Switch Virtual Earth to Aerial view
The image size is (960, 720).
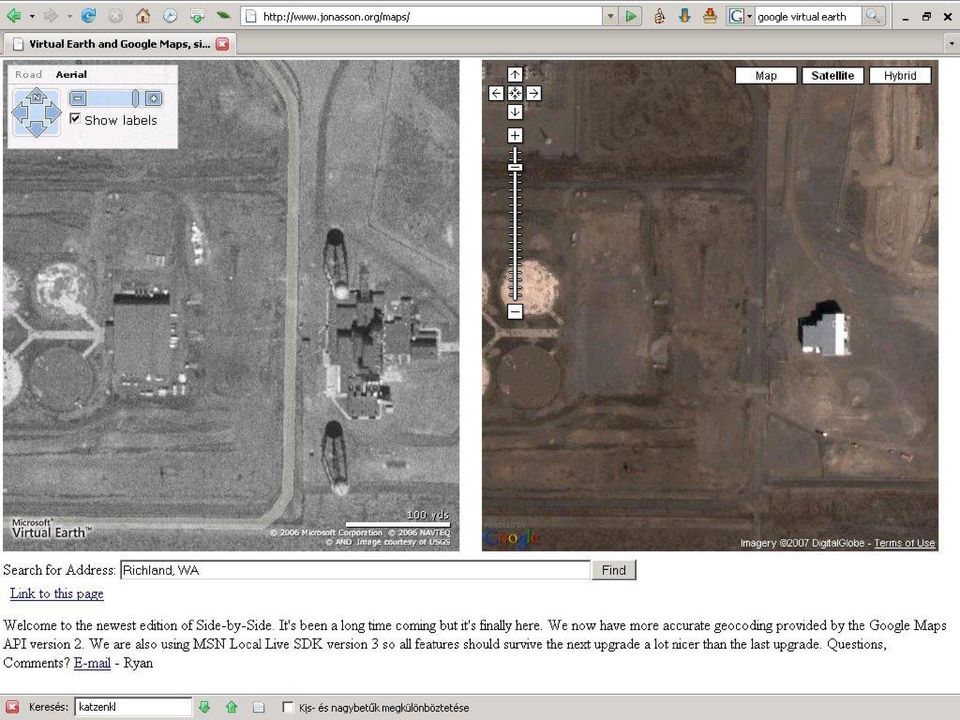(x=71, y=74)
